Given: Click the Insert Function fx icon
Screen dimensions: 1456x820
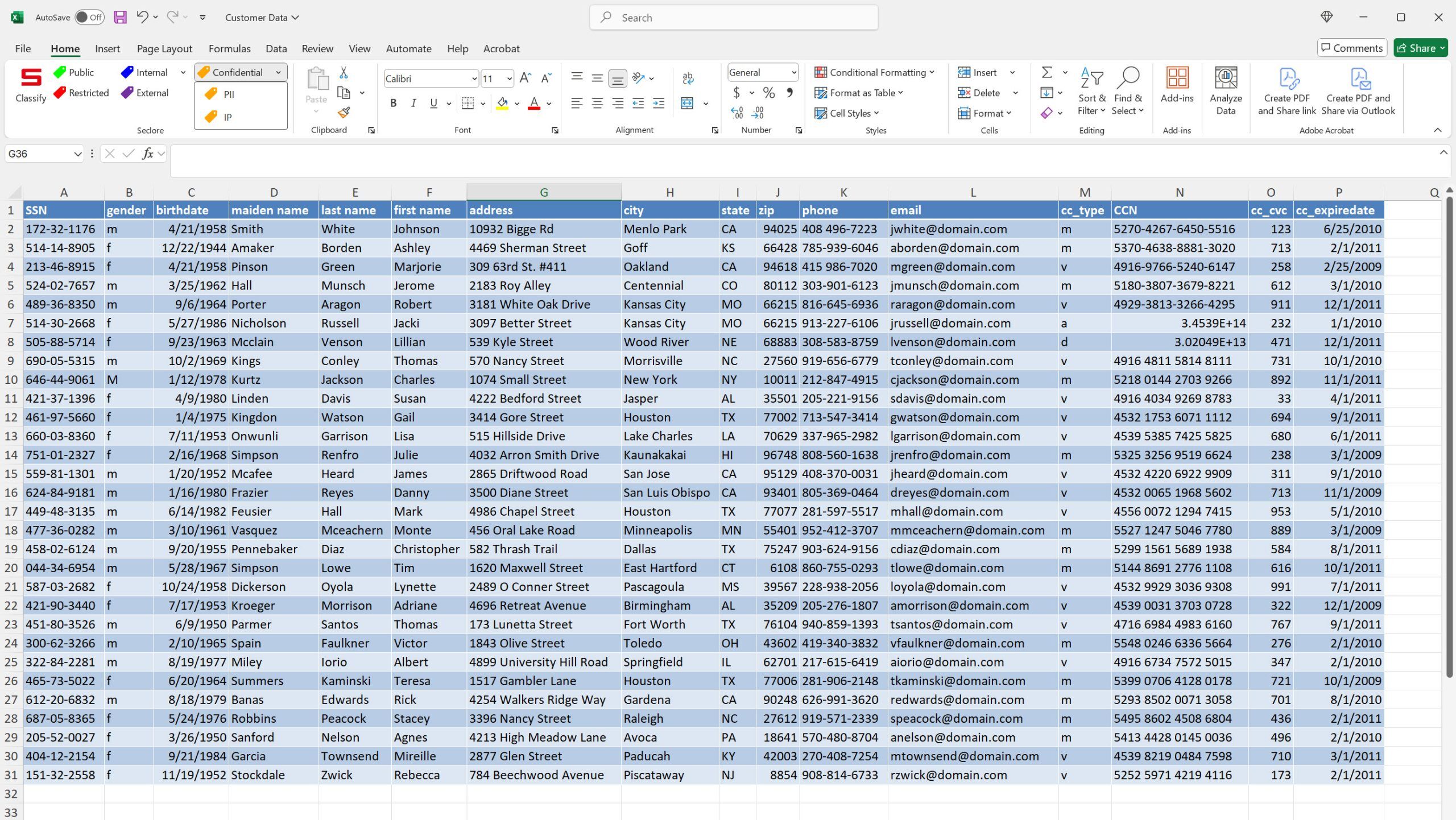Looking at the screenshot, I should (148, 154).
